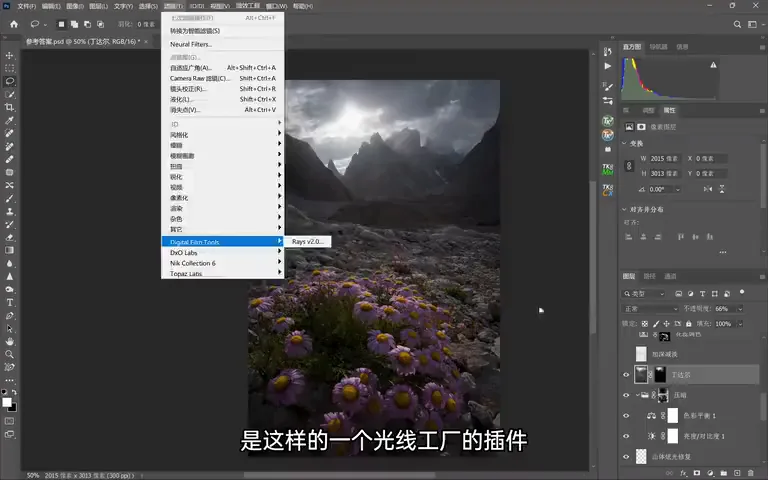Viewport: 768px width, 480px height.
Task: Open the opacity 66% dropdown arrow
Action: pyautogui.click(x=740, y=309)
